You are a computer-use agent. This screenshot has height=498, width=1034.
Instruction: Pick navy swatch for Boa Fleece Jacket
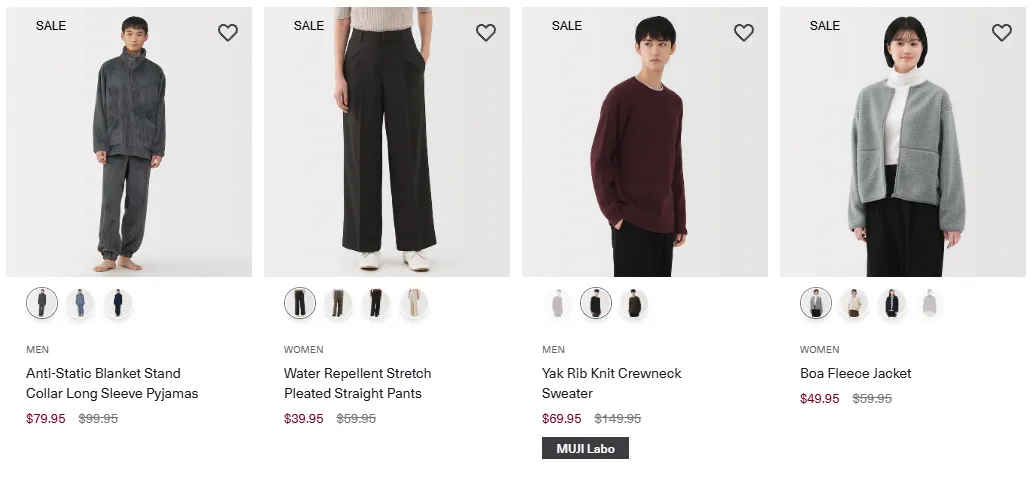click(892, 303)
